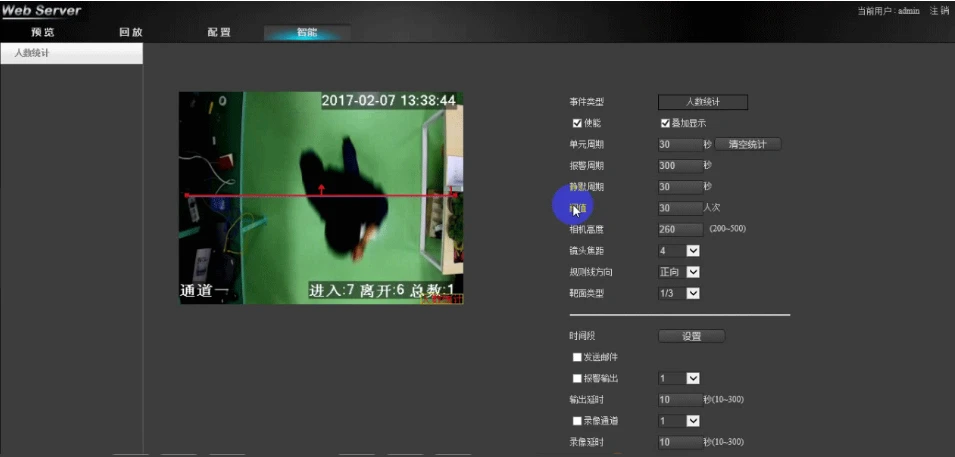955x457 pixels.
Task: Expand the 镜头焦距 (Lens focal length) dropdown
Action: click(x=692, y=251)
